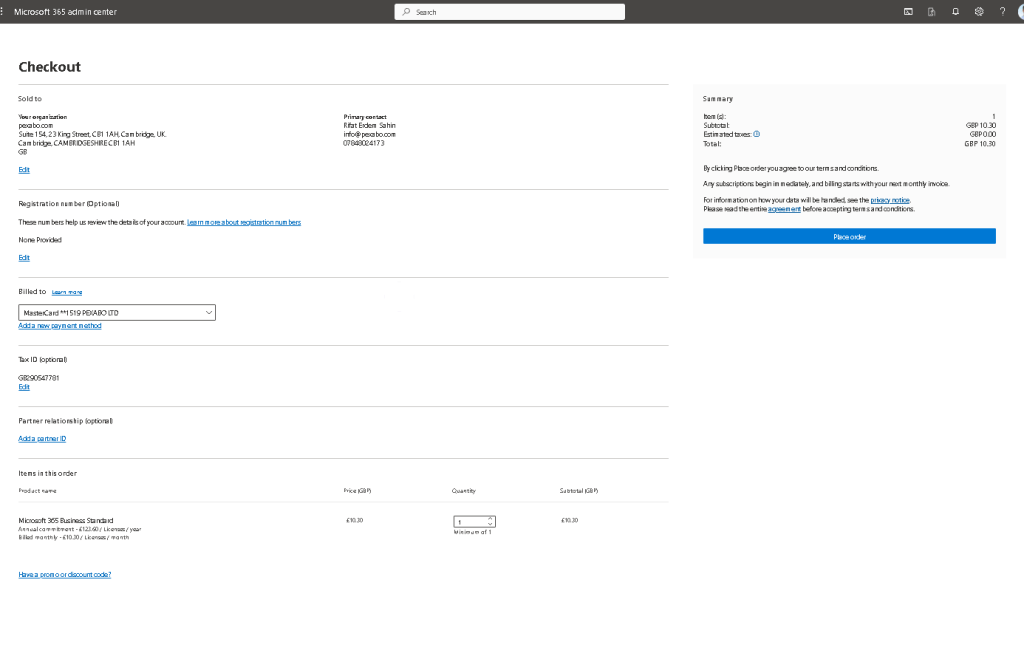Click the Minimum of 1 note

click(x=472, y=532)
